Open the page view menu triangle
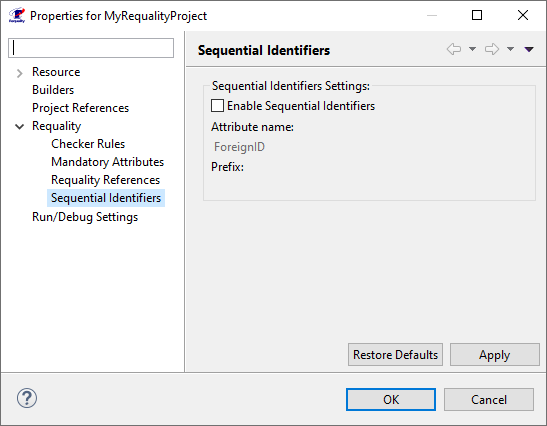 click(x=529, y=49)
